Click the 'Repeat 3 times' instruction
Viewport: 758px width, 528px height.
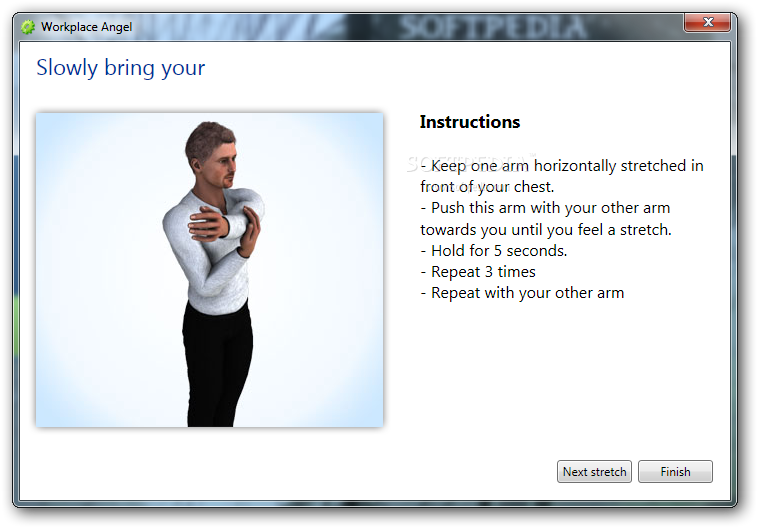pyautogui.click(x=478, y=272)
